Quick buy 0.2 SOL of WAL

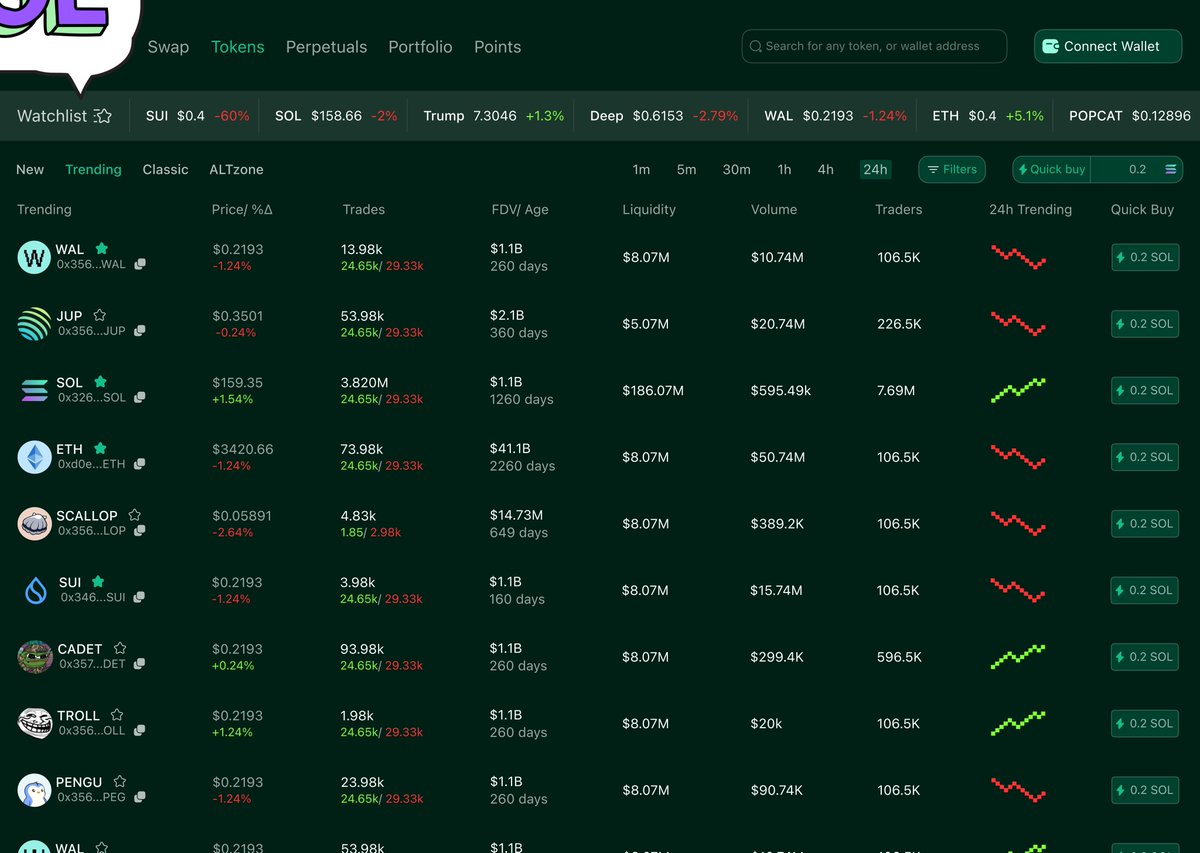pyautogui.click(x=1145, y=257)
